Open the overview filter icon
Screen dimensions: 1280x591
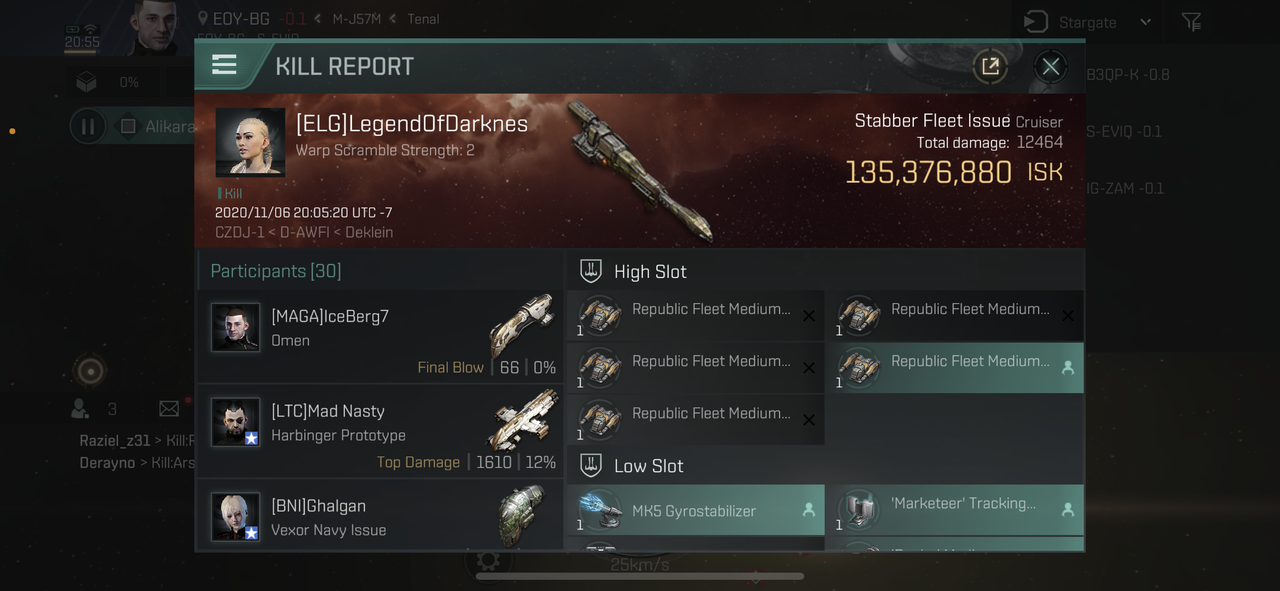pyautogui.click(x=1191, y=22)
